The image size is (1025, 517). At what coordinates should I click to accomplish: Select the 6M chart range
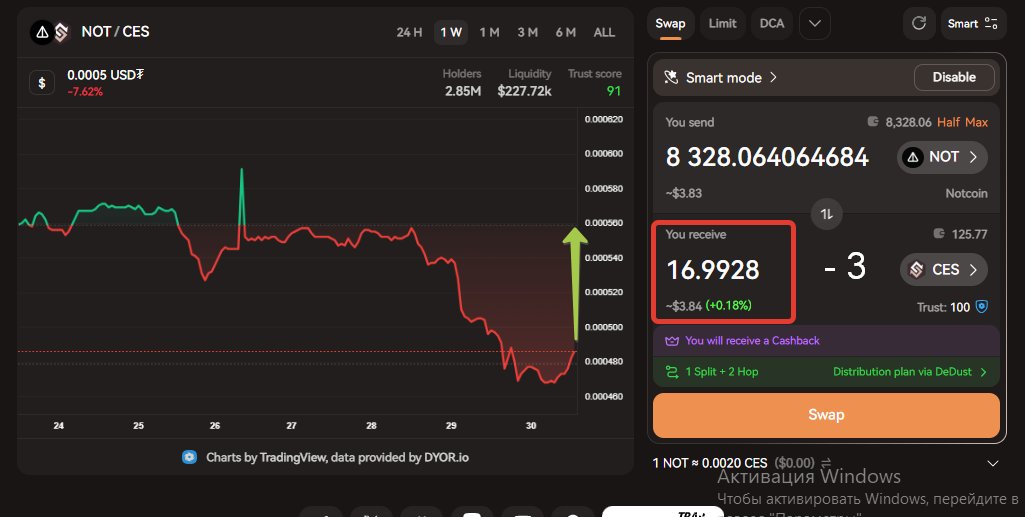[565, 32]
